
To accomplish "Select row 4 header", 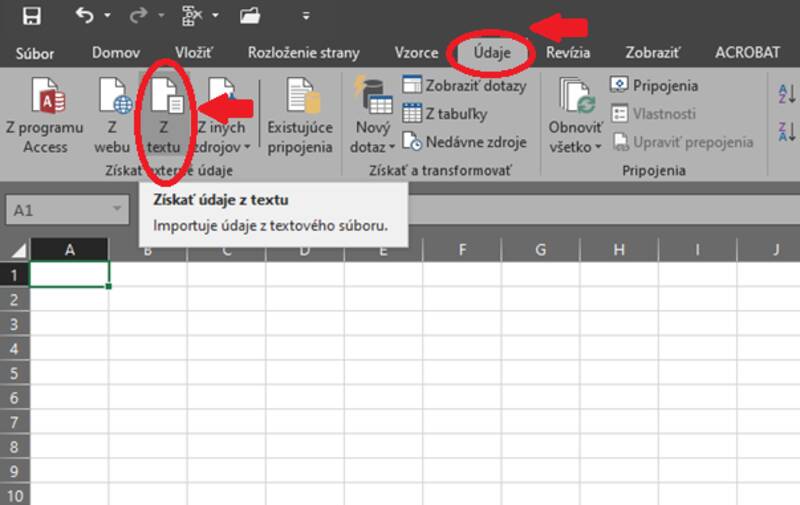I will [14, 349].
